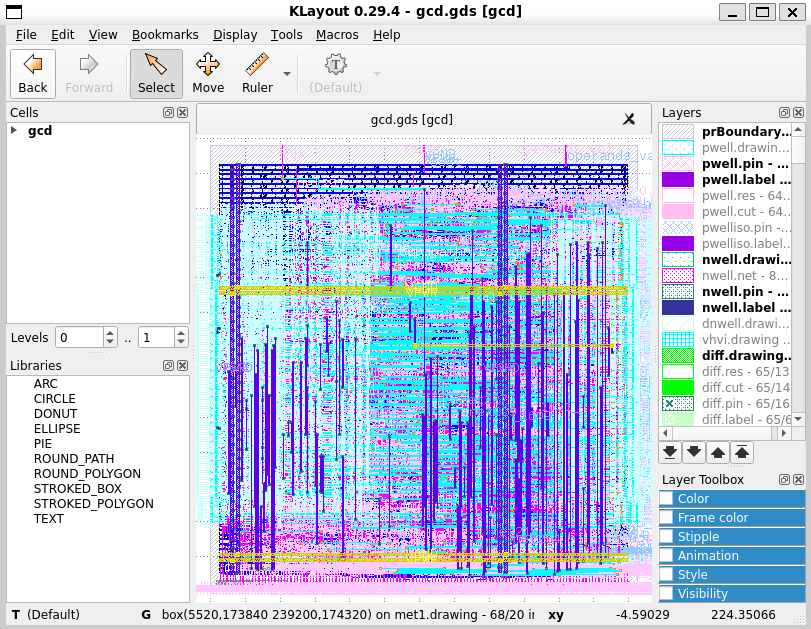The height and width of the screenshot is (629, 811).
Task: Toggle the Visibility toolbox section checkbox
Action: point(666,593)
